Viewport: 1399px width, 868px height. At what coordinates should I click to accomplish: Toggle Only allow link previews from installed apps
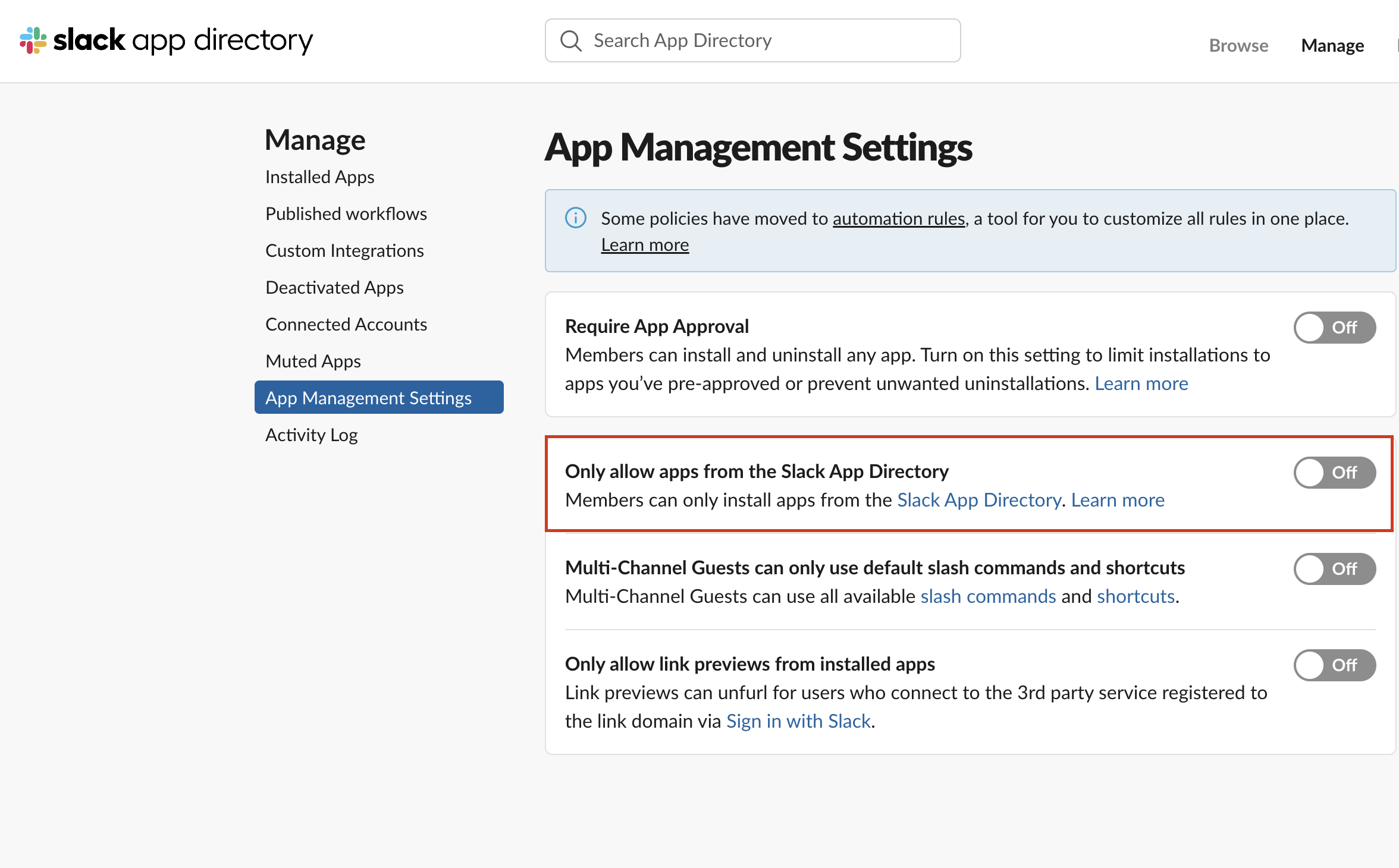[1335, 665]
